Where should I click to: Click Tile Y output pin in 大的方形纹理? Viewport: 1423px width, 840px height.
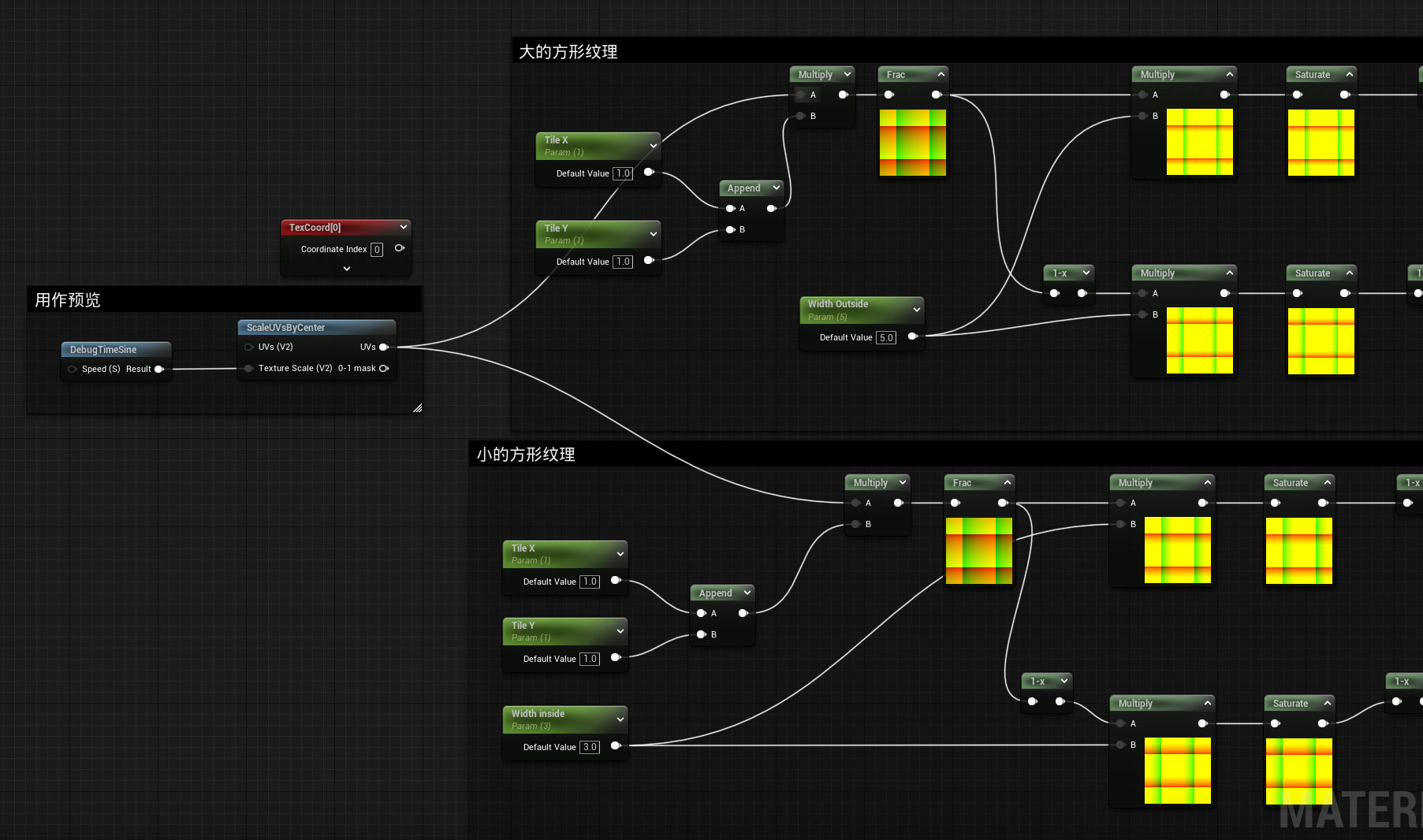[649, 260]
